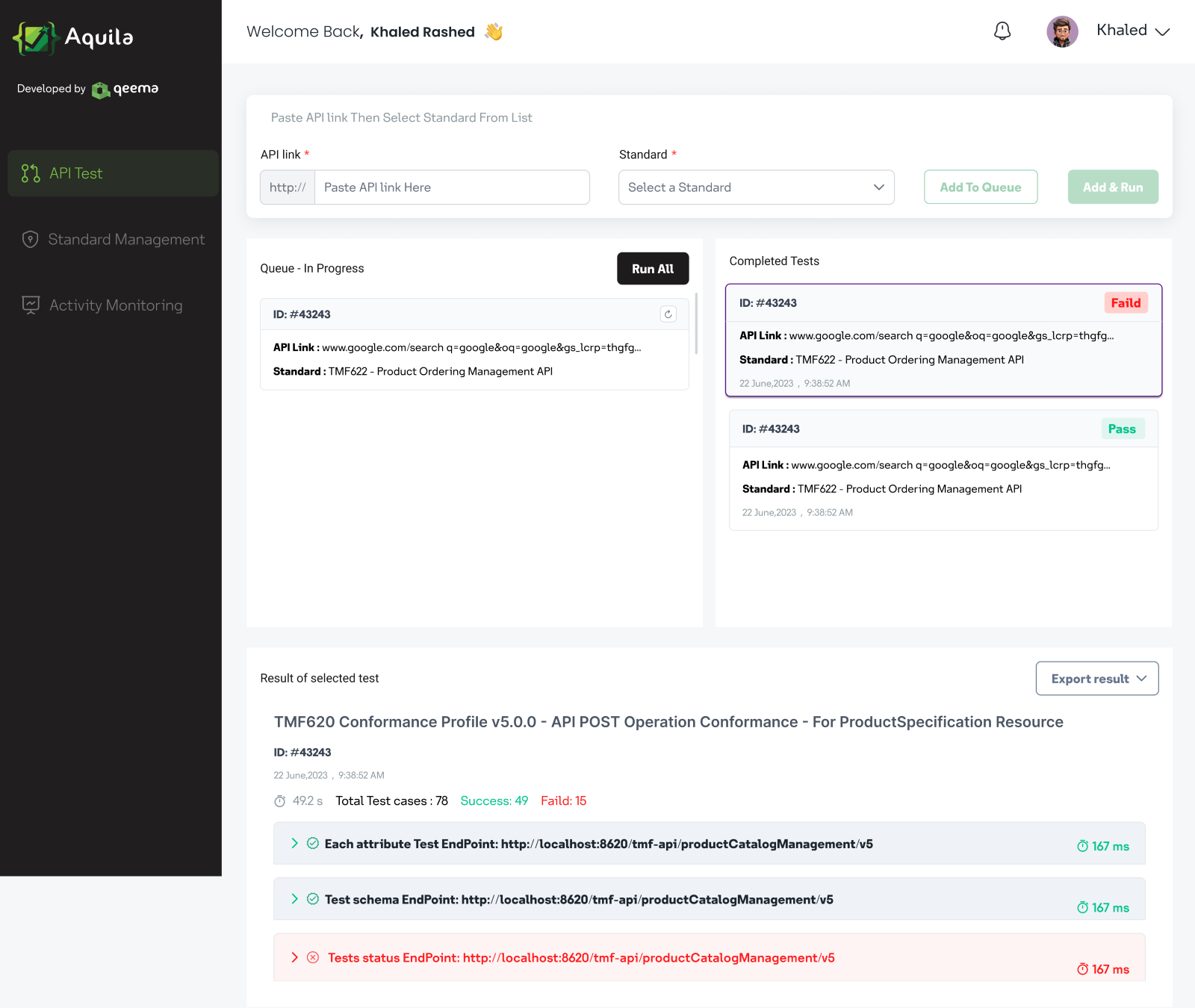Click the Success: 49 count
Screen dimensions: 1195x1008
coord(494,800)
